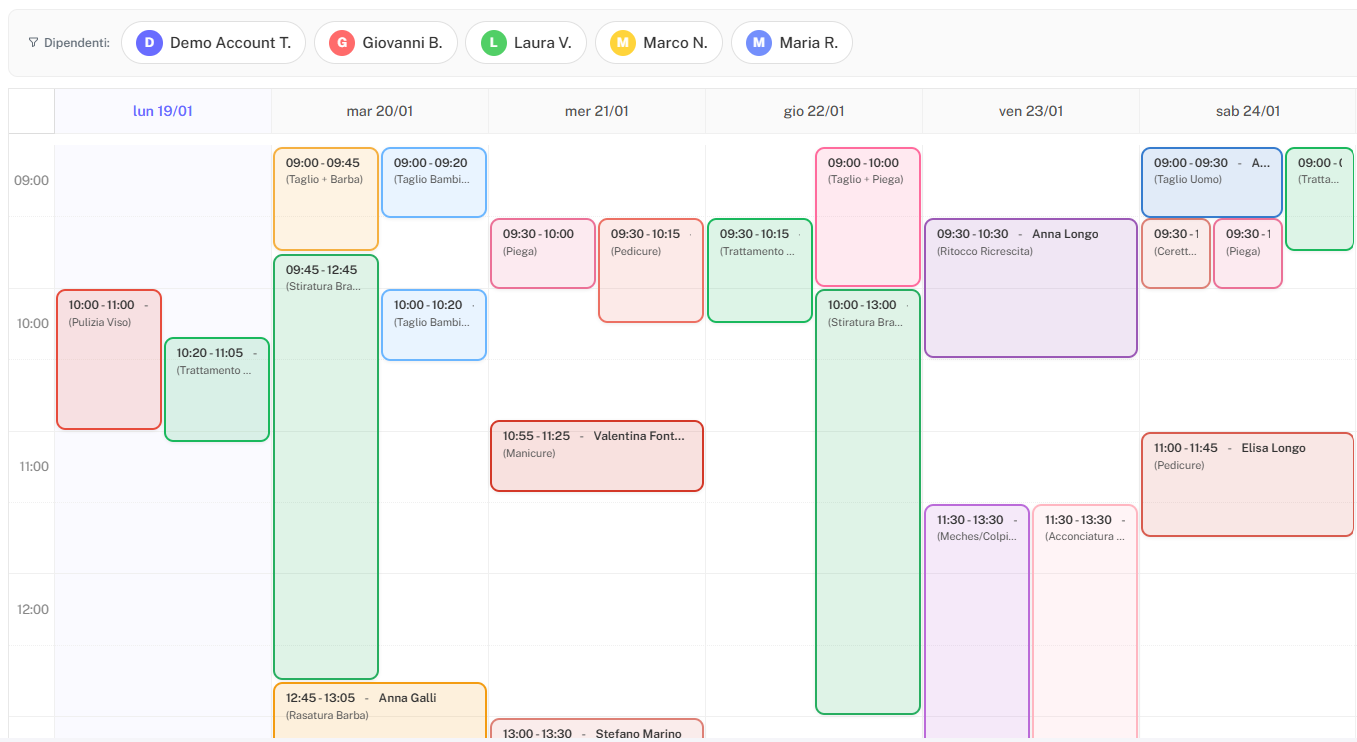
Task: Select the sab 24/01 day header
Action: pos(1247,110)
